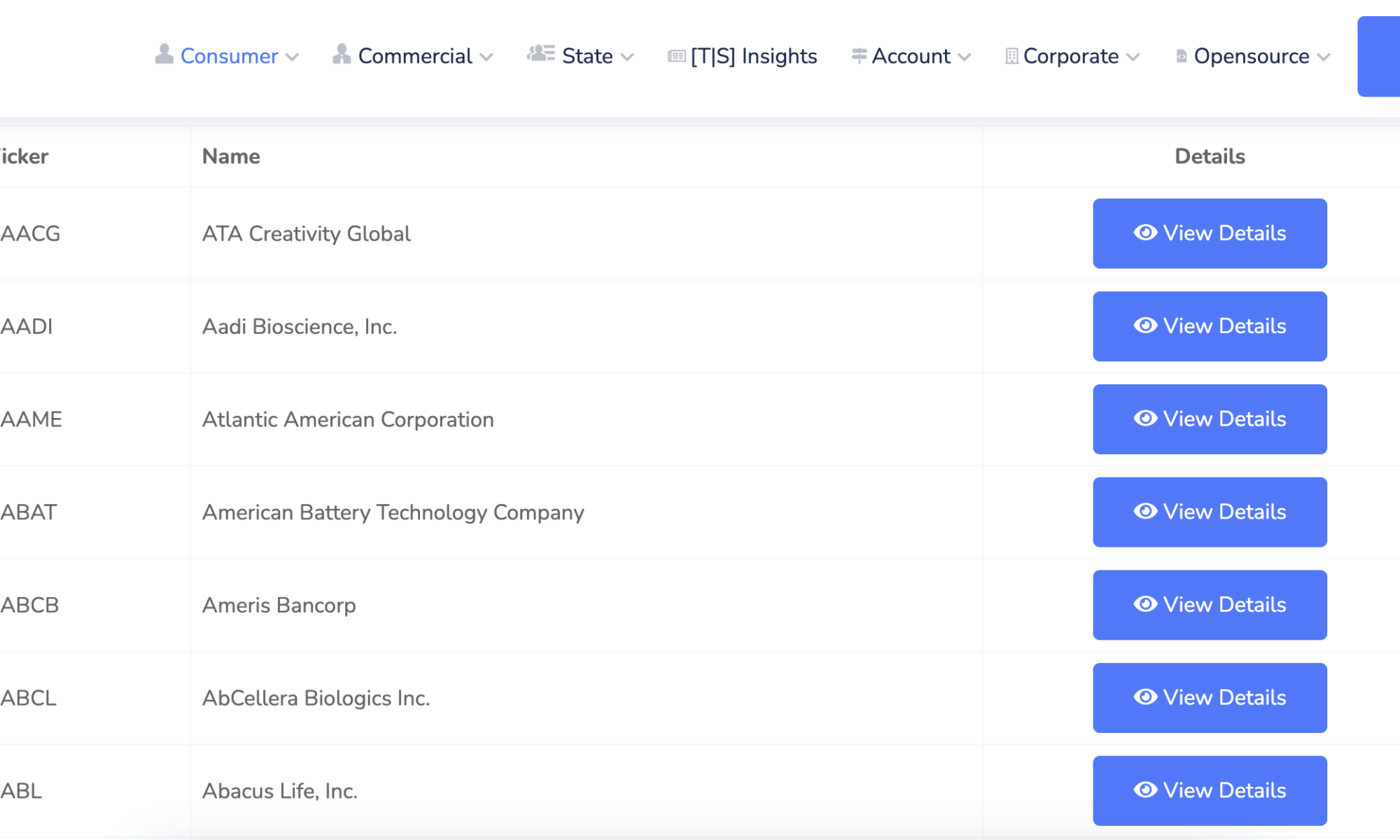This screenshot has height=840, width=1400.
Task: Open the Account menu
Action: tap(911, 56)
